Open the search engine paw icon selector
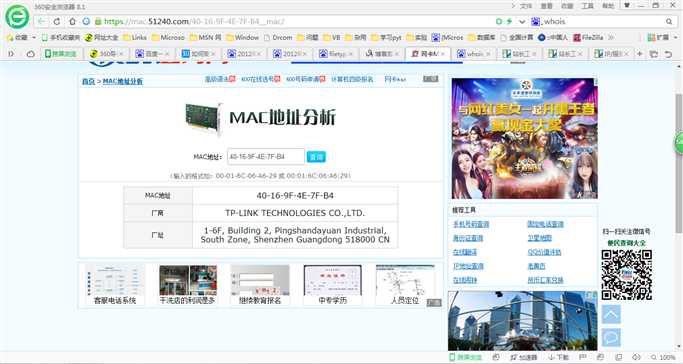 pyautogui.click(x=535, y=21)
